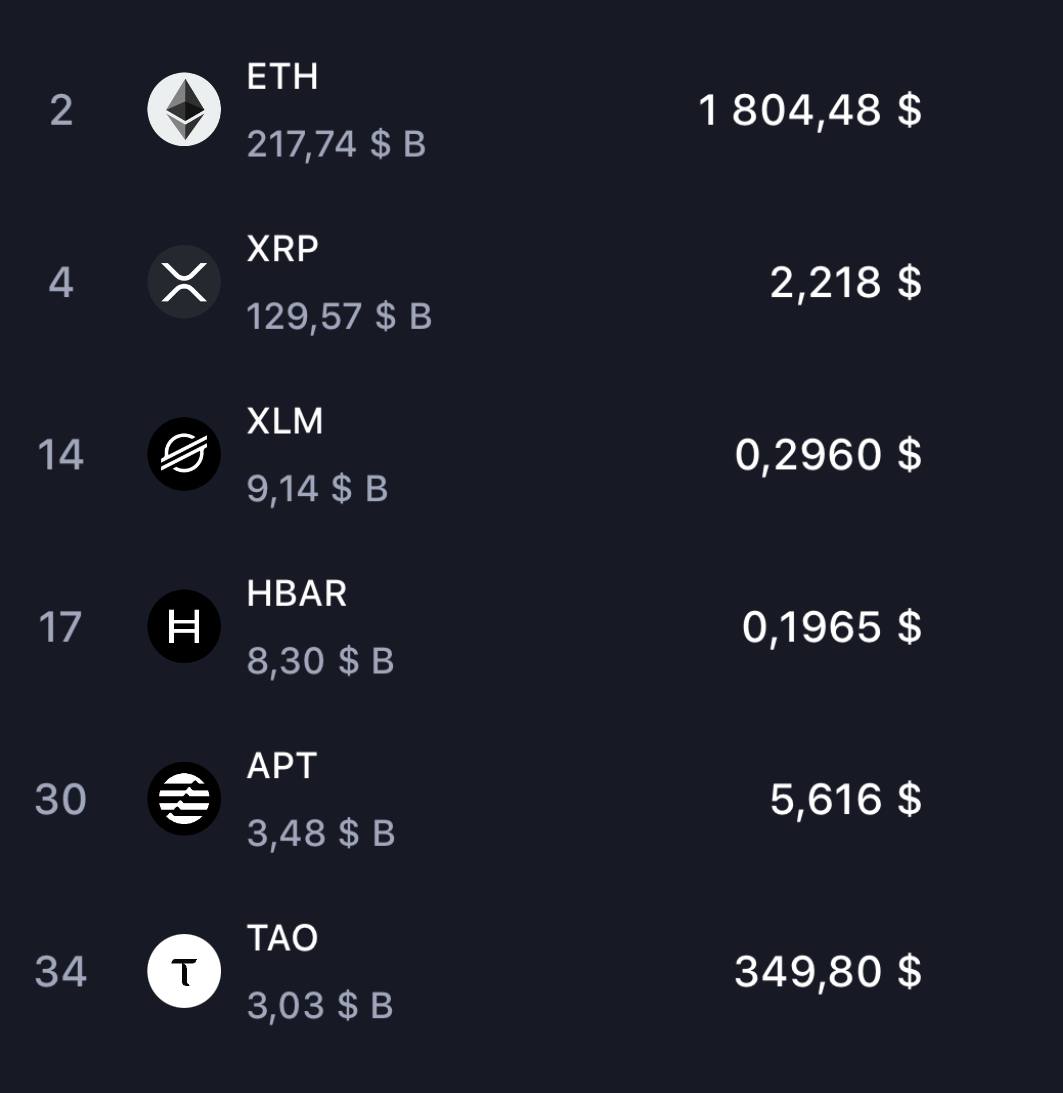The width and height of the screenshot is (1063, 1093).
Task: Click the XLM price 0,2960 $
Action: coord(828,454)
